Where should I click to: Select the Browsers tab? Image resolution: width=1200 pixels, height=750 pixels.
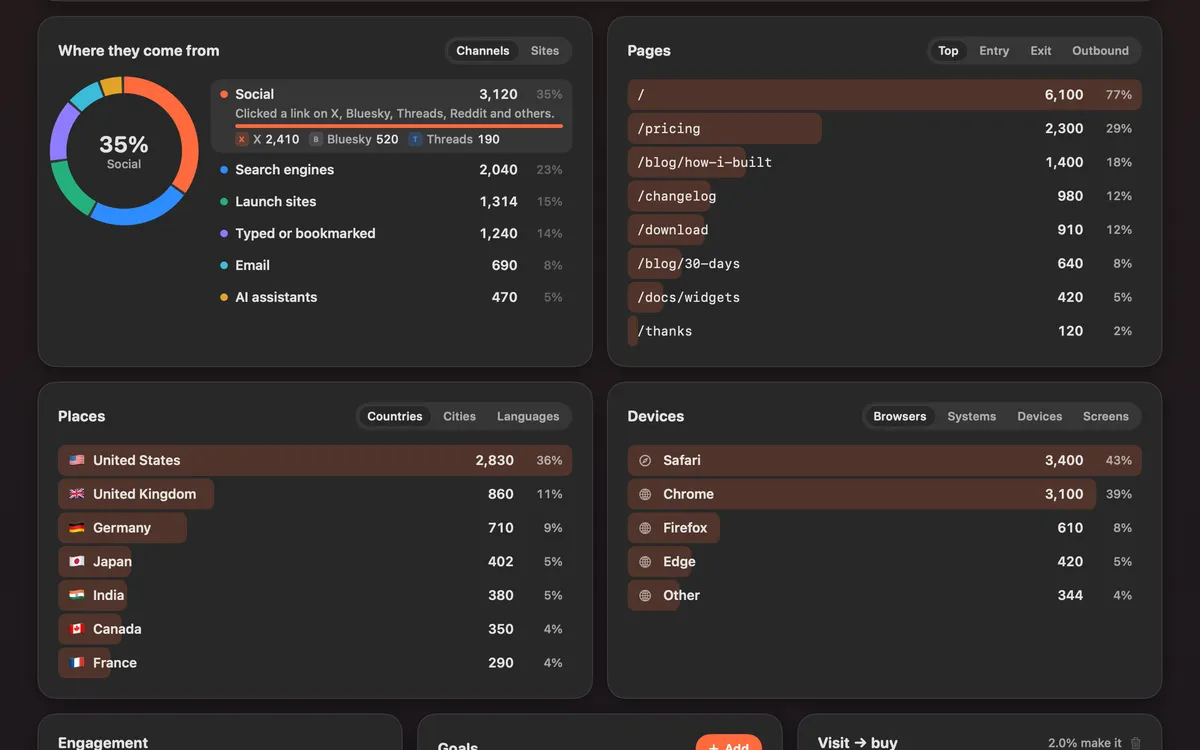click(x=900, y=417)
